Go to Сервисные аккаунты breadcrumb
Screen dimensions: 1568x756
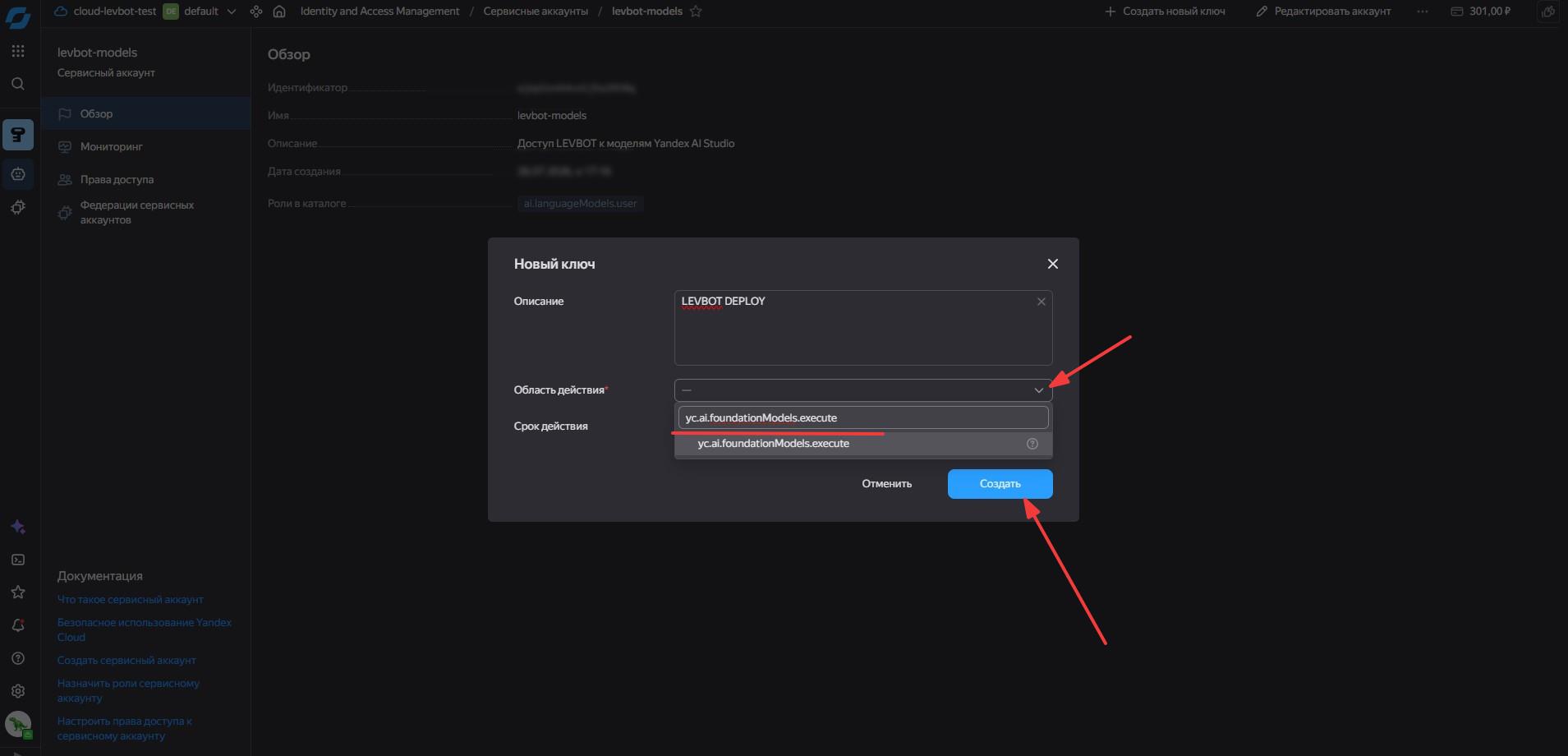(x=536, y=12)
